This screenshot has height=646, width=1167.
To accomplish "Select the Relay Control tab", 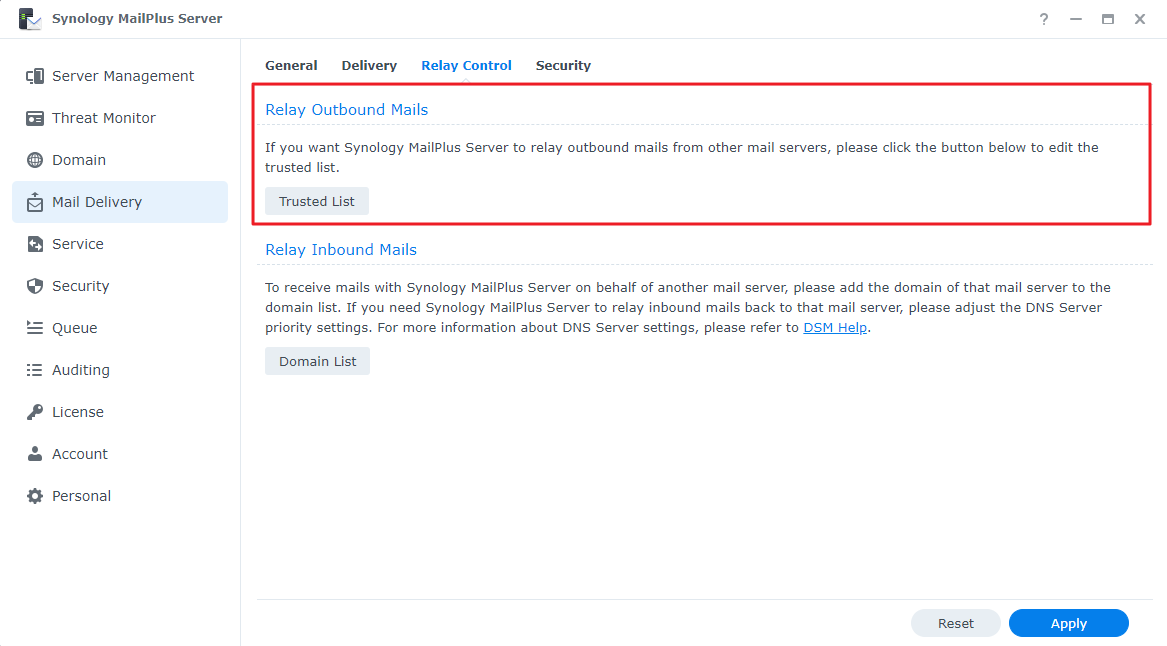I will (467, 65).
